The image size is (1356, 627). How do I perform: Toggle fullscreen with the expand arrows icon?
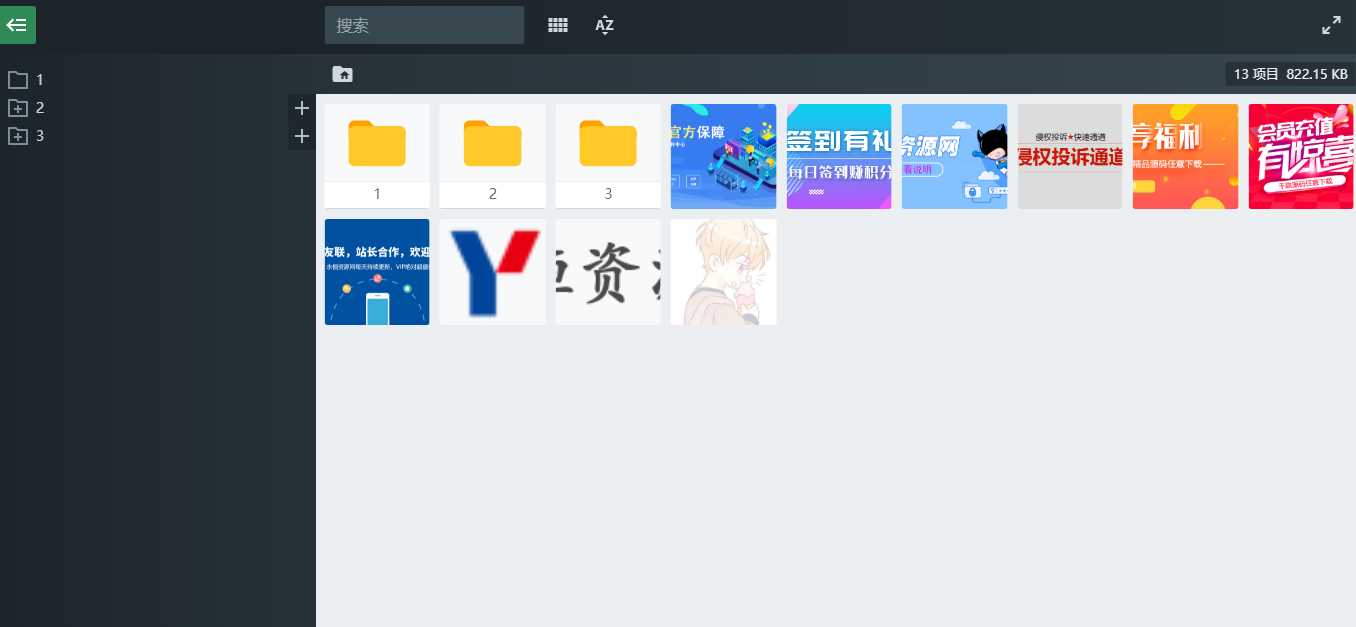pos(1331,24)
